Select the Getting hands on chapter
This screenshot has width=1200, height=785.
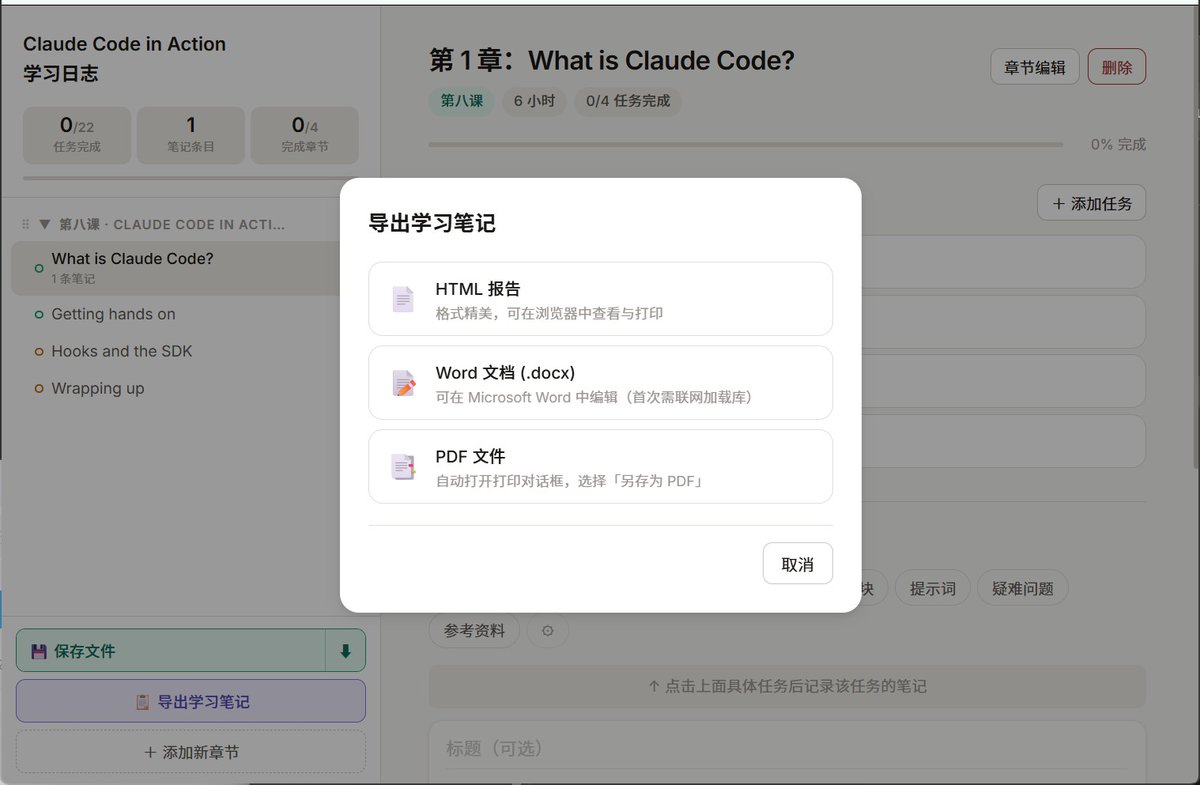pyautogui.click(x=191, y=314)
